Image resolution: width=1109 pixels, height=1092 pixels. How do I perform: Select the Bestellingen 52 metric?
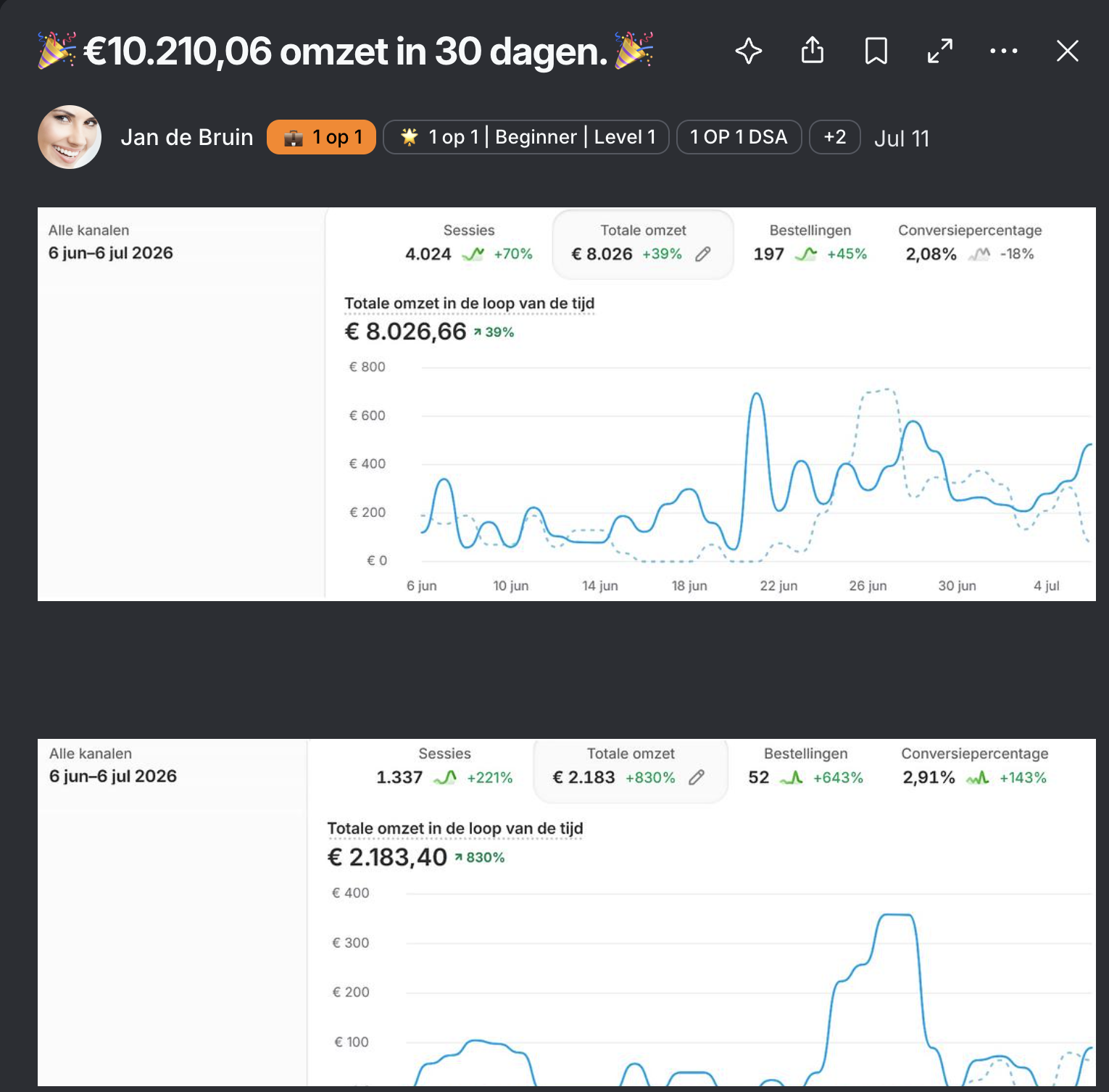point(805,766)
